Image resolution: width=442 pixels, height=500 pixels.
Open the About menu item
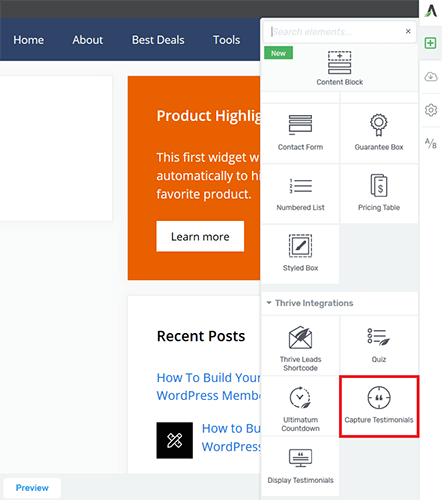(x=88, y=40)
